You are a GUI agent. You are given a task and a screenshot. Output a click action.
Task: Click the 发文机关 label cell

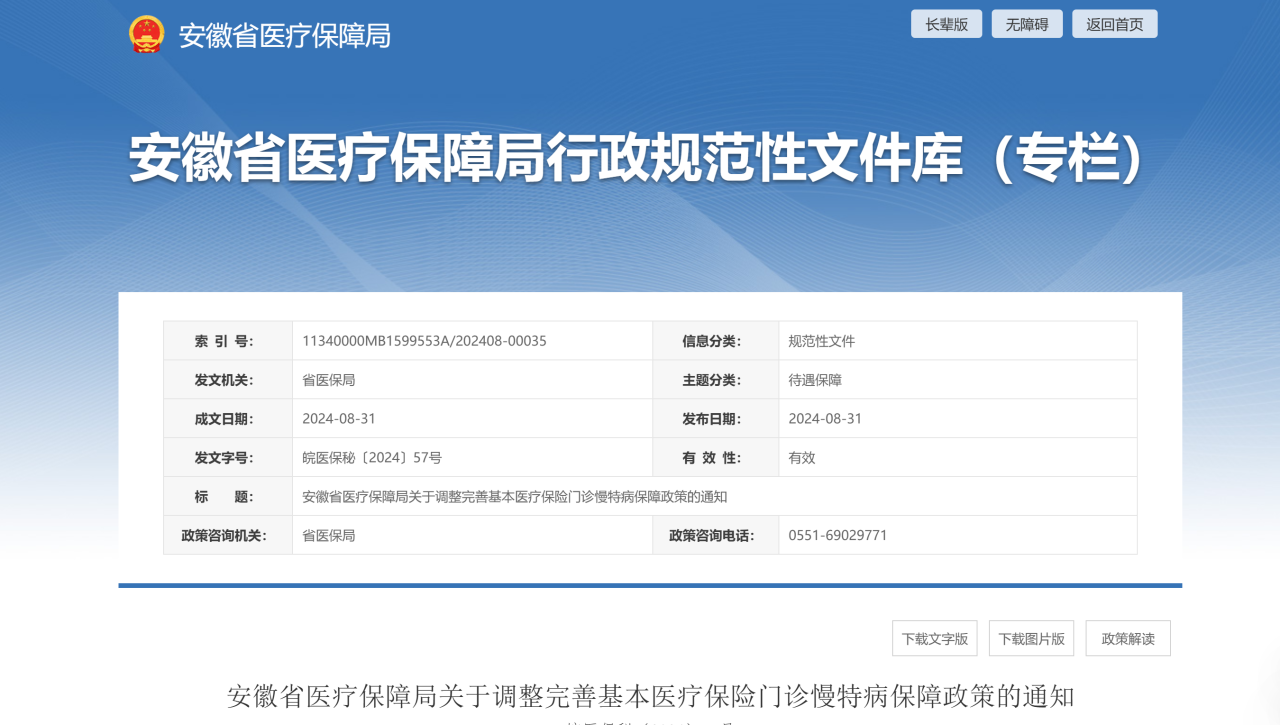coord(228,380)
